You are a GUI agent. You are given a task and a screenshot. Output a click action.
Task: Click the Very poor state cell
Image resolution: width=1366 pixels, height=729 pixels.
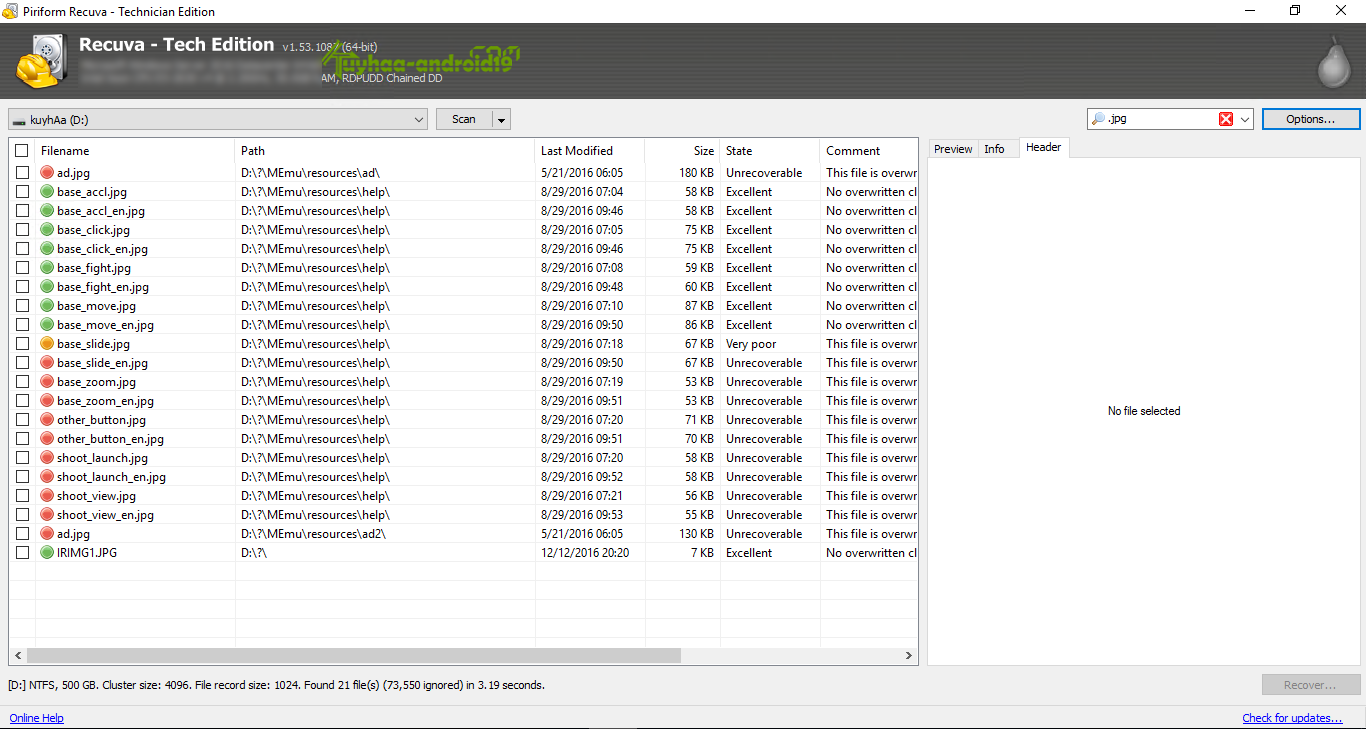point(751,344)
